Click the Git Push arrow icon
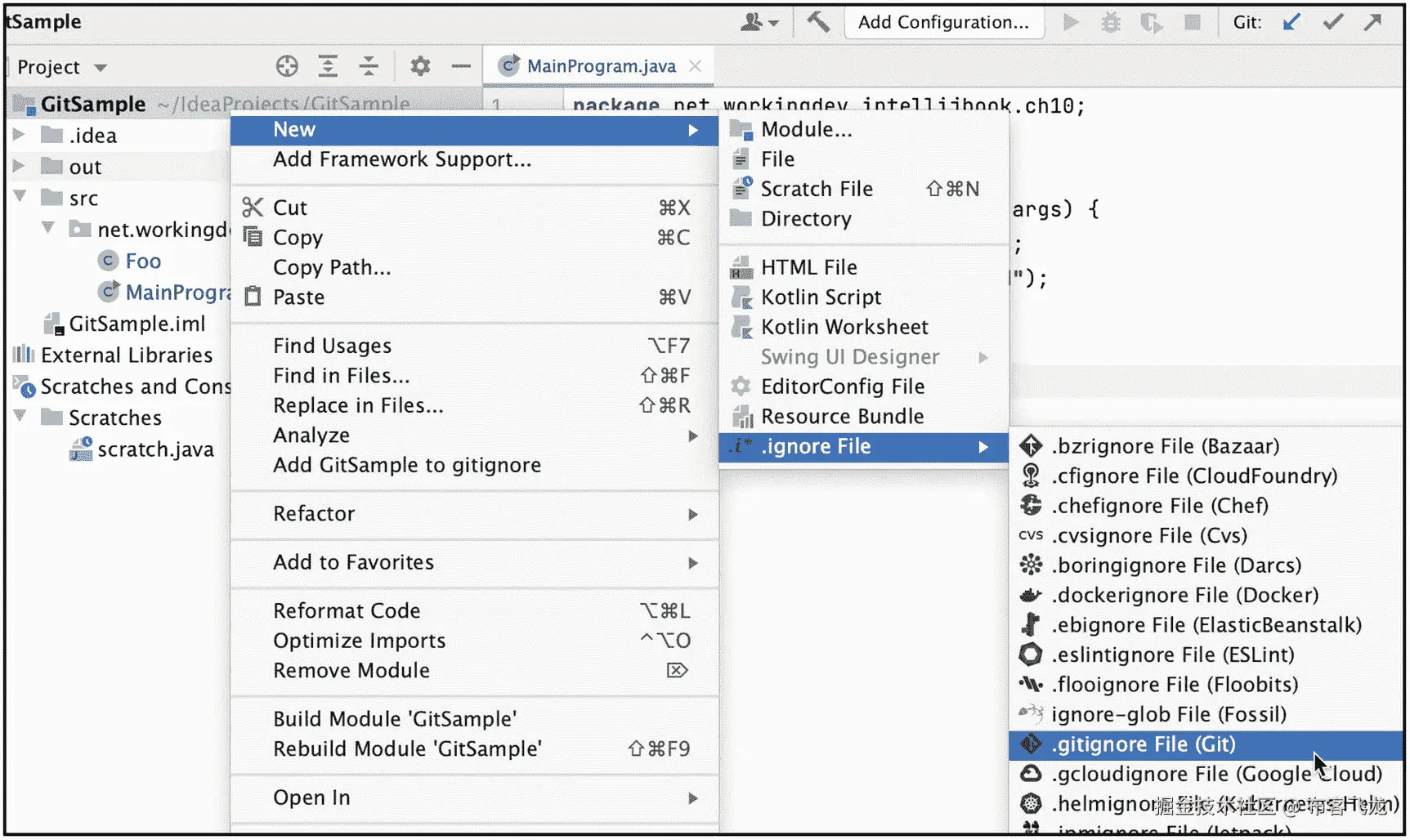The height and width of the screenshot is (840, 1410). 1373,22
